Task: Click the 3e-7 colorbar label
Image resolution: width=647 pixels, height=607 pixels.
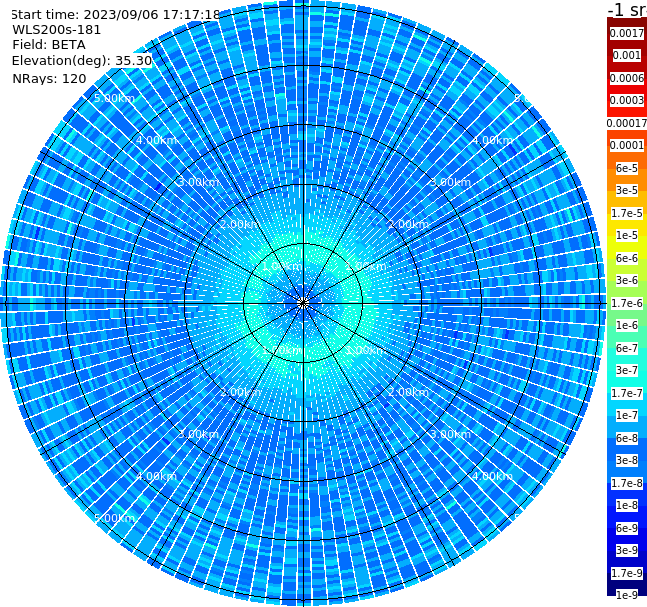Action: tap(627, 370)
